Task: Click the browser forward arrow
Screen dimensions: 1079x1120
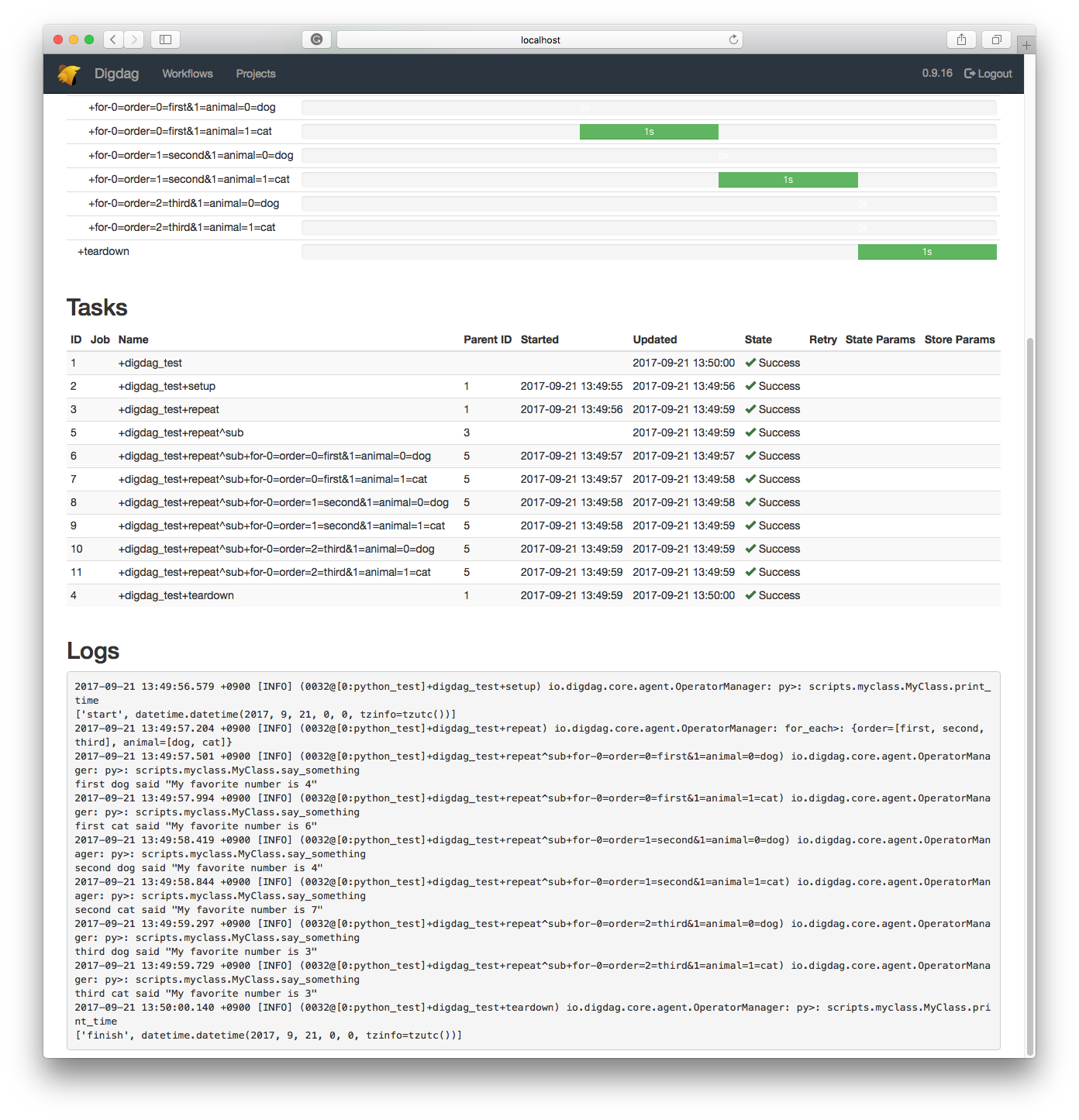Action: (134, 40)
